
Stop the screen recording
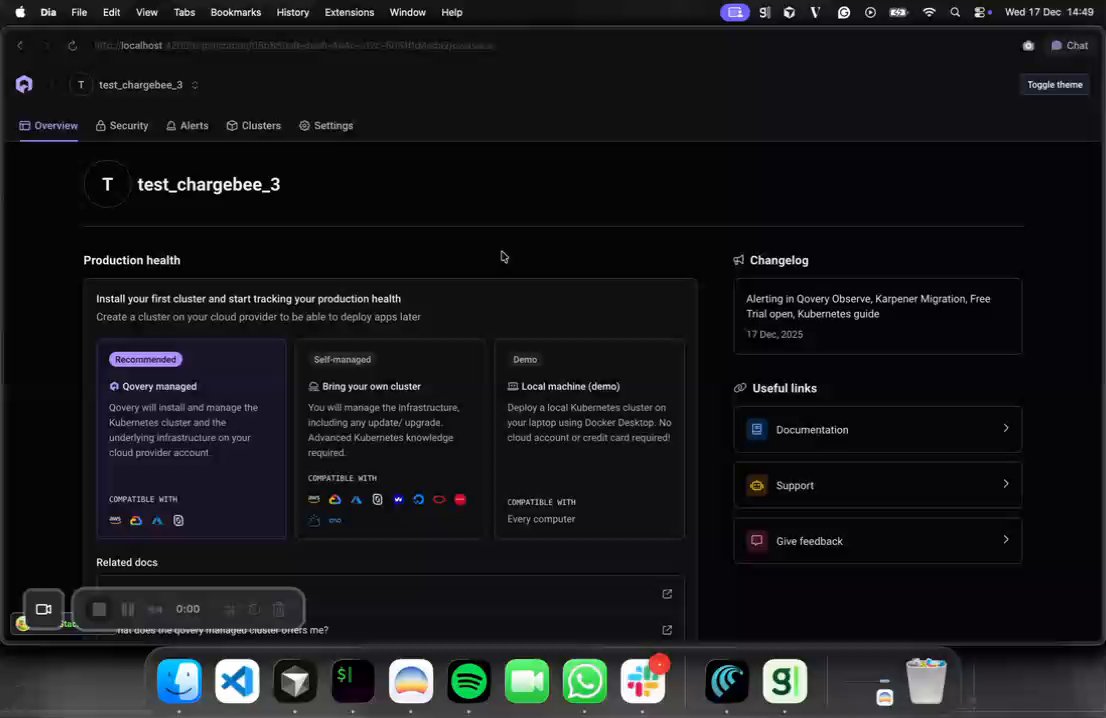coord(99,609)
